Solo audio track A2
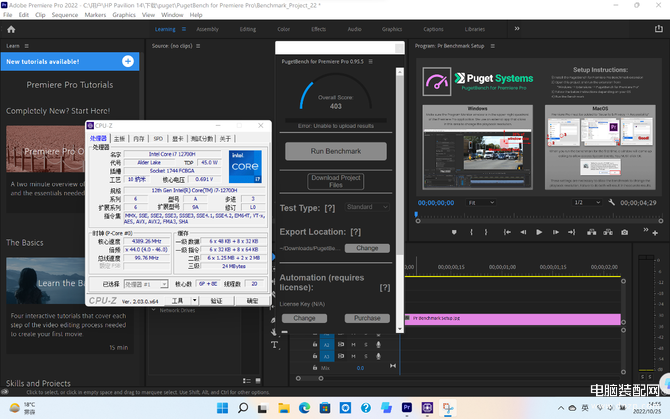This screenshot has height=419, width=670. tap(366, 345)
